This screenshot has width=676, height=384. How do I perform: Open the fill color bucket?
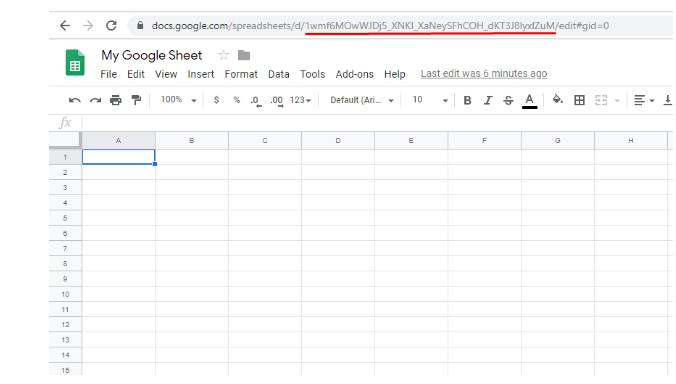click(557, 100)
